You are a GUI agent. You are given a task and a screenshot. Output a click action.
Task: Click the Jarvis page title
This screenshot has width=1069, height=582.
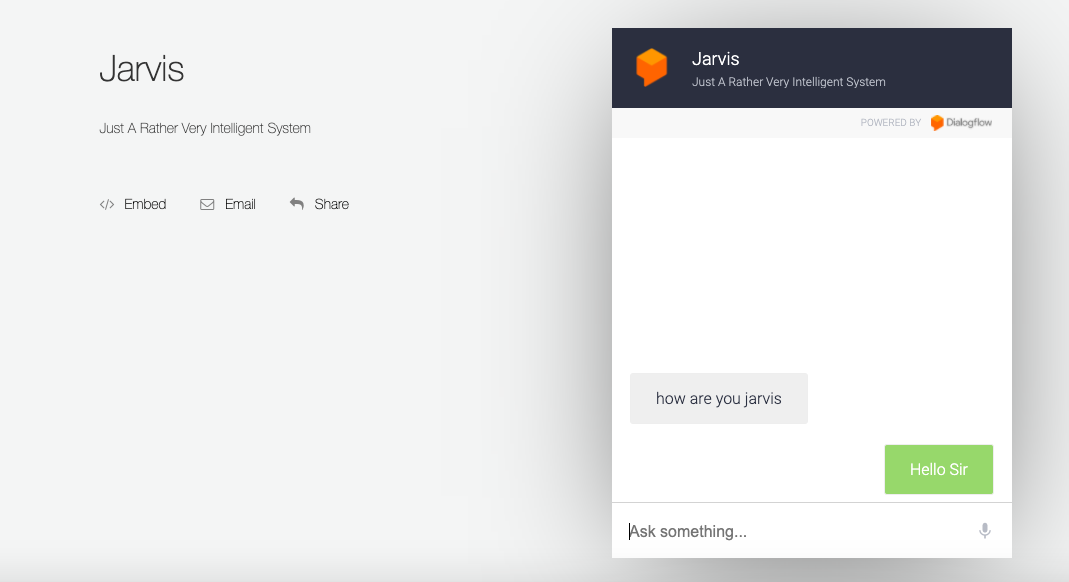coord(141,69)
